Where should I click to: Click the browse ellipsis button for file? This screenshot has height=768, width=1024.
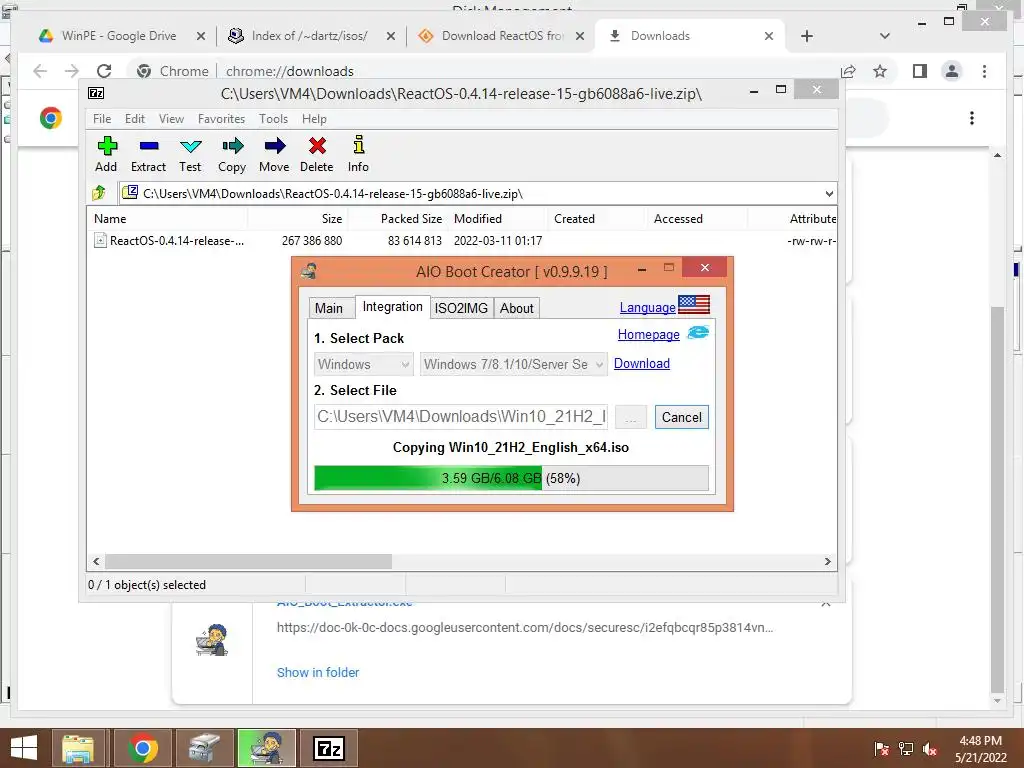[631, 417]
